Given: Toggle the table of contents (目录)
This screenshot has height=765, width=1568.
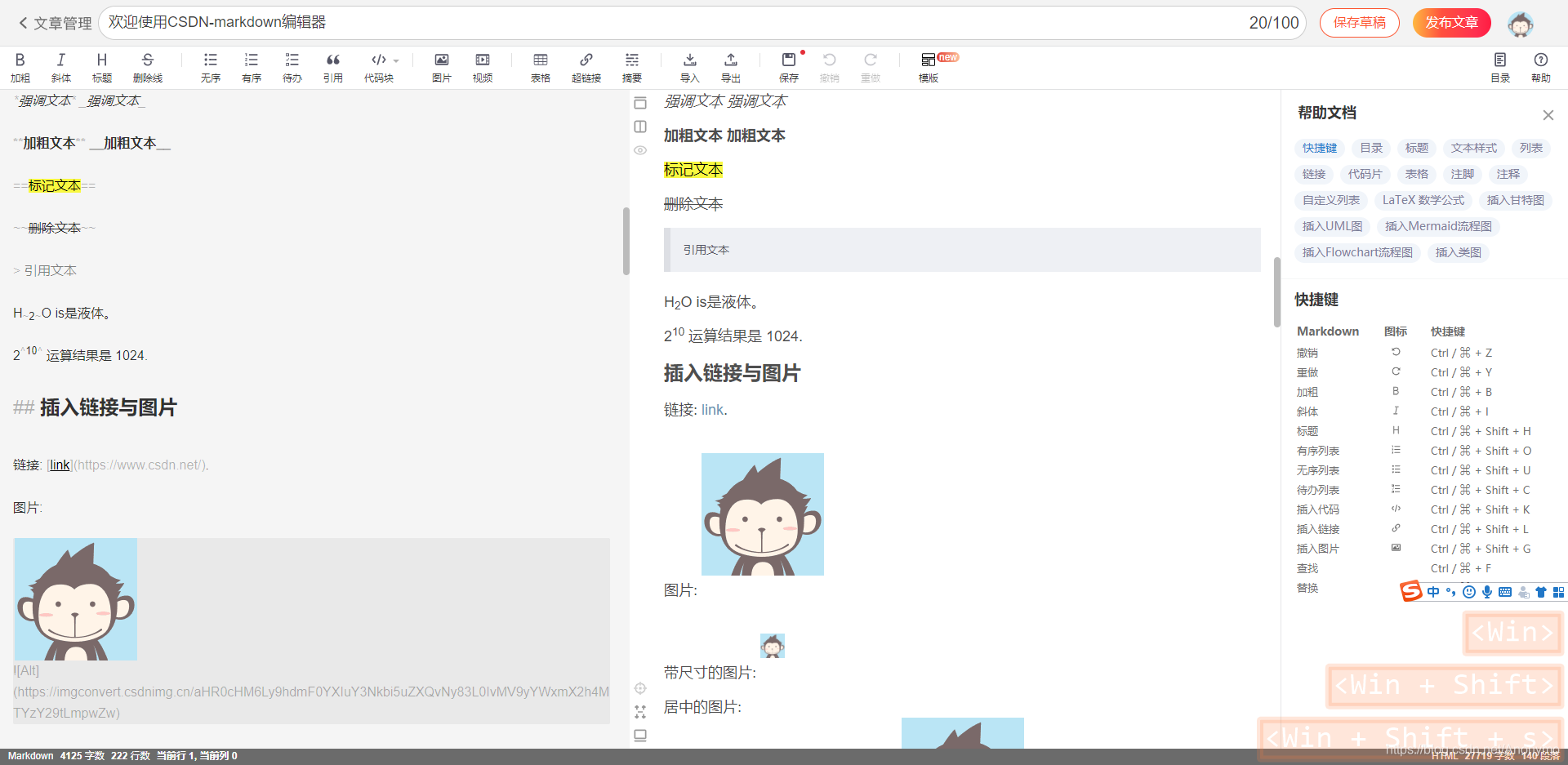Looking at the screenshot, I should coord(1500,67).
